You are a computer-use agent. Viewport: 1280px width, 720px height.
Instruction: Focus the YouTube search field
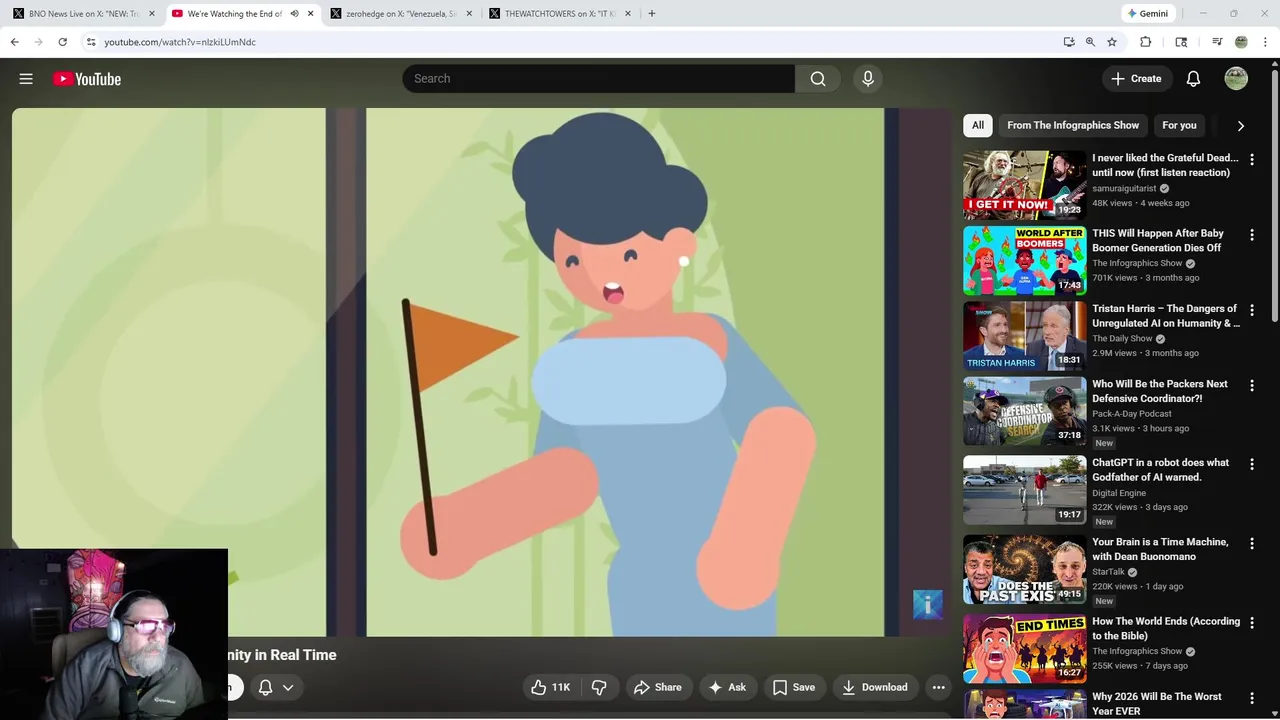pyautogui.click(x=598, y=79)
